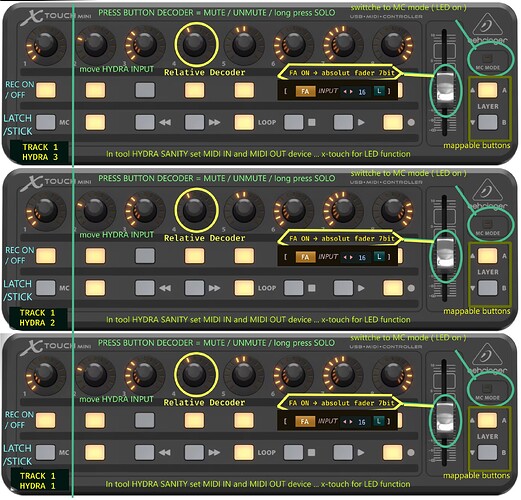Click the play button in HYDRA 1 panel
The height and width of the screenshot is (500, 521).
343,452
